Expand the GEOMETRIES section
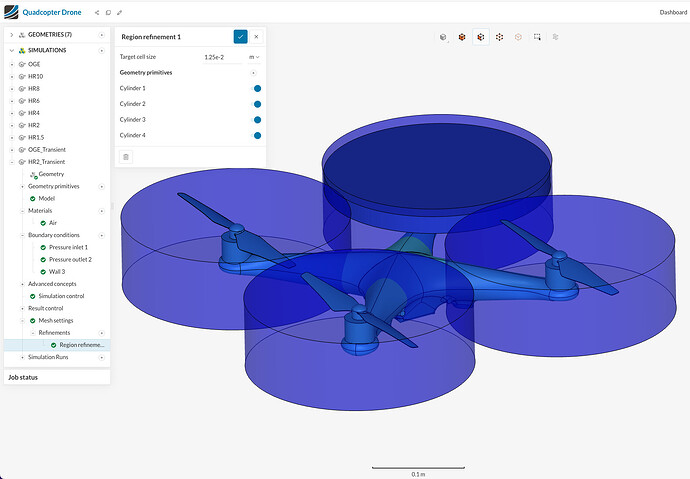 pyautogui.click(x=13, y=34)
